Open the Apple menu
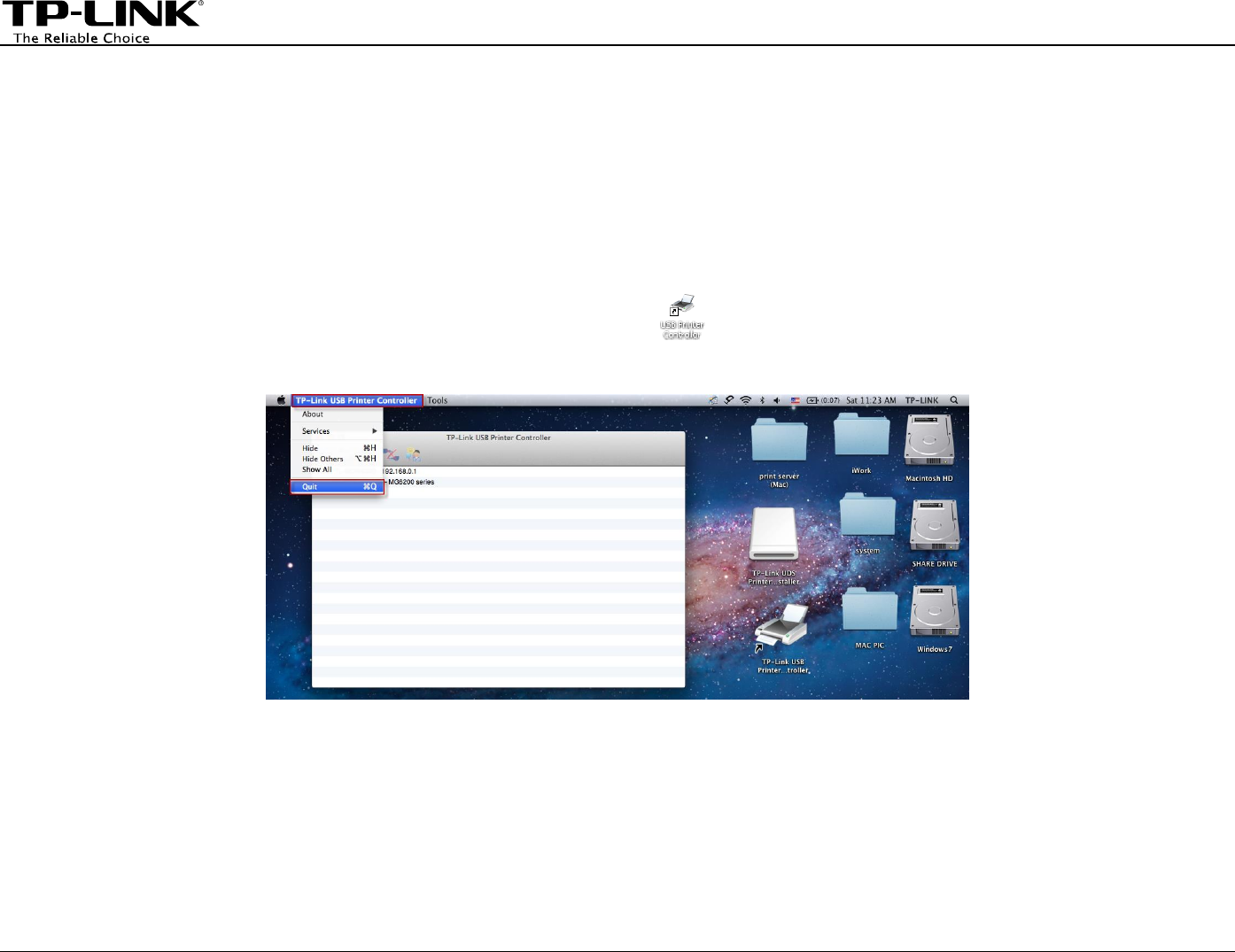Image resolution: width=1235 pixels, height=952 pixels. point(281,400)
